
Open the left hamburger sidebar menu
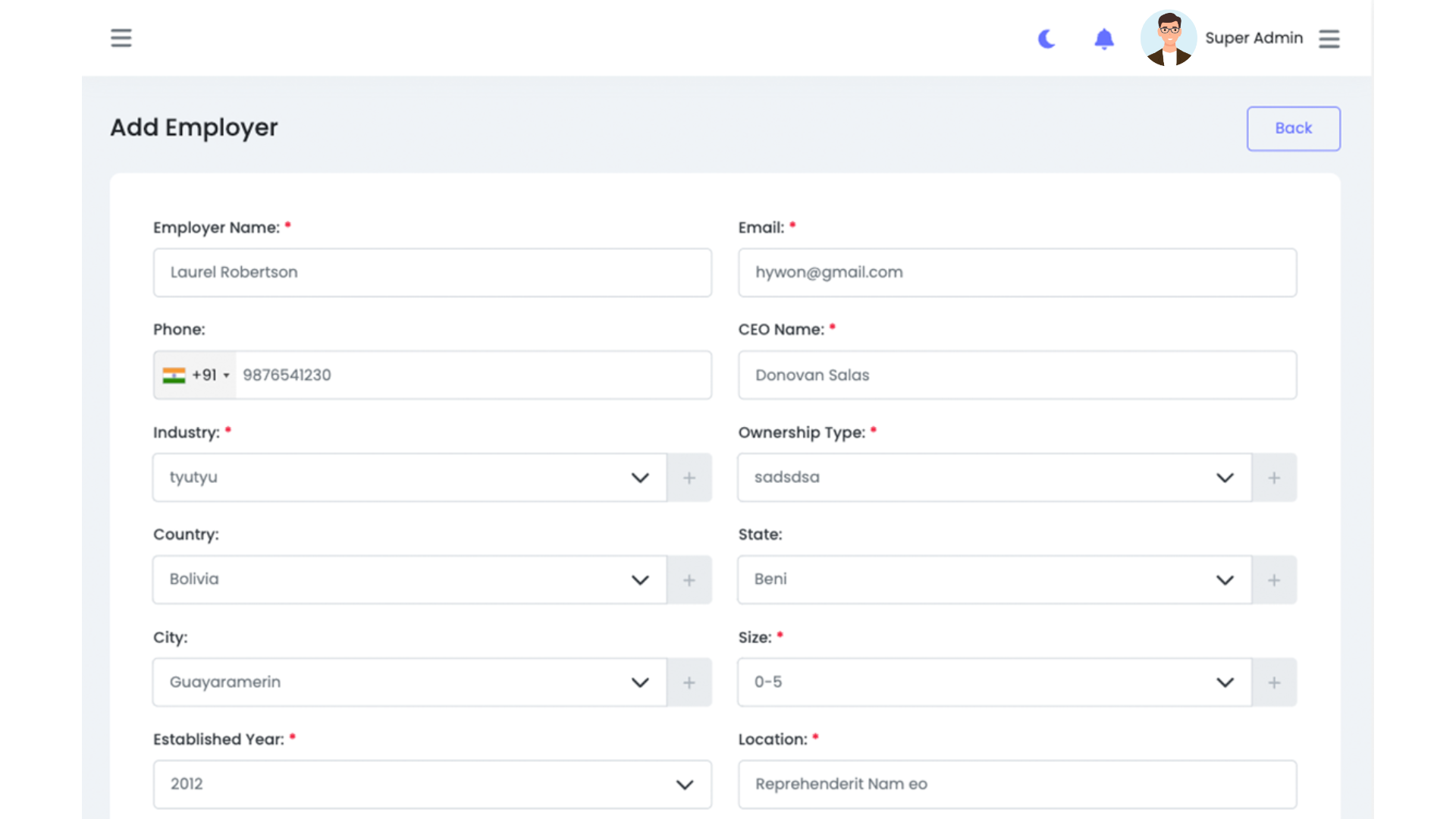tap(121, 38)
